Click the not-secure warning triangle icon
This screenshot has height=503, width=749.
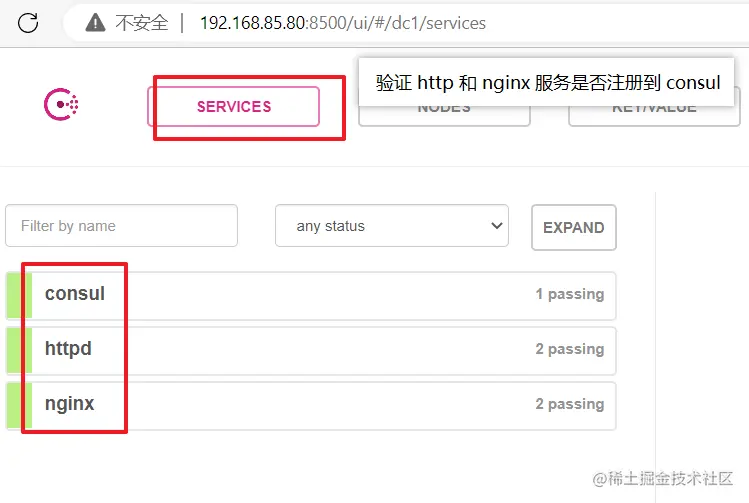click(x=96, y=22)
